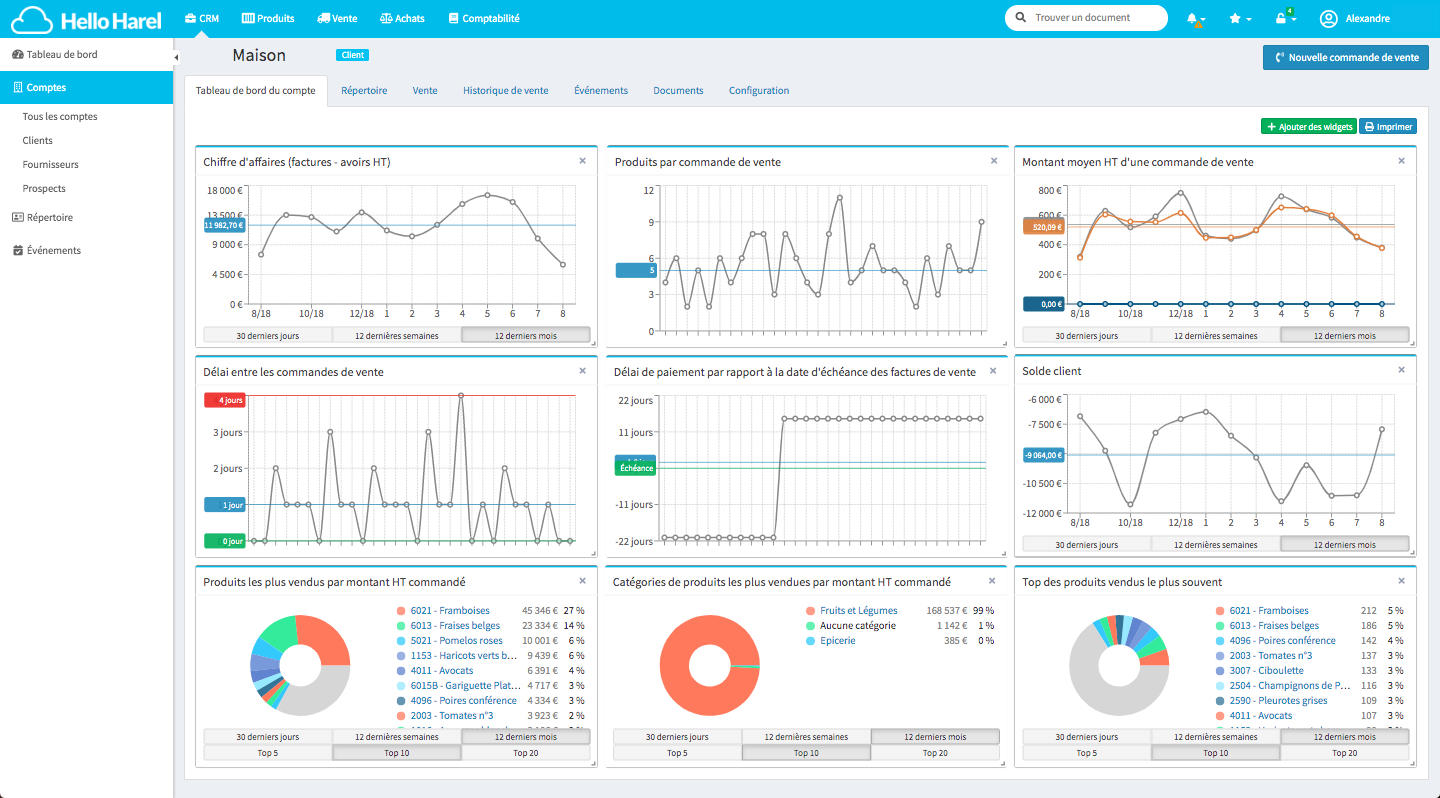The width and height of the screenshot is (1440, 798).
Task: Click the Epicerie blue legend swatch
Action: click(x=810, y=641)
